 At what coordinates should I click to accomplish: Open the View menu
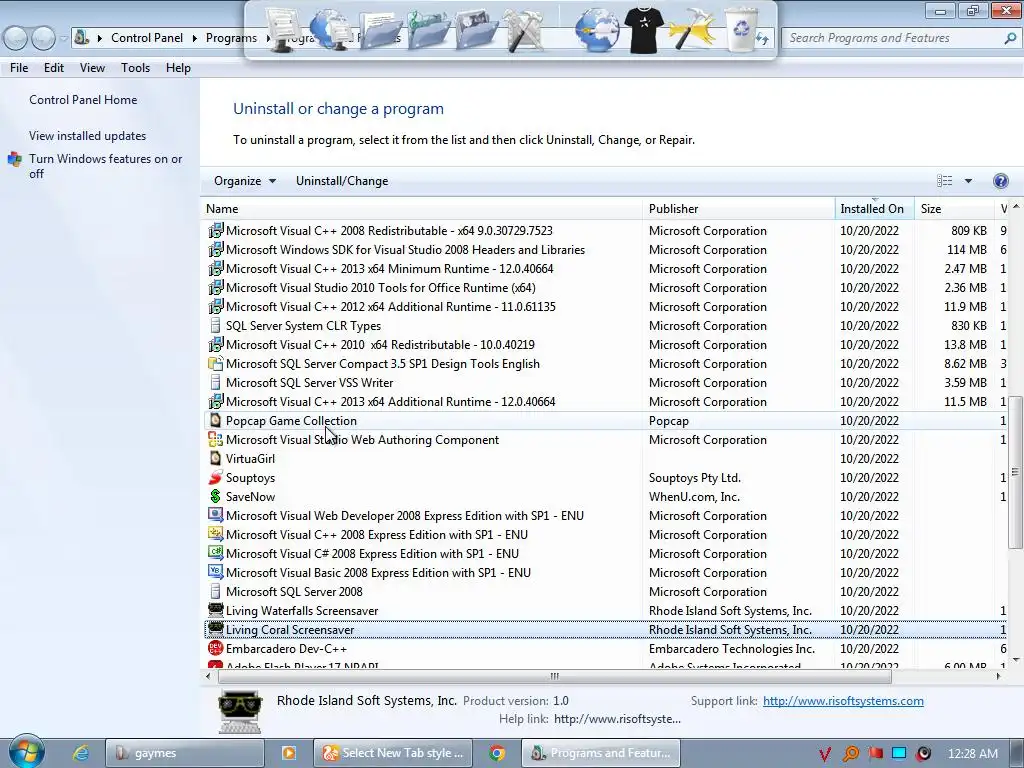tap(92, 68)
